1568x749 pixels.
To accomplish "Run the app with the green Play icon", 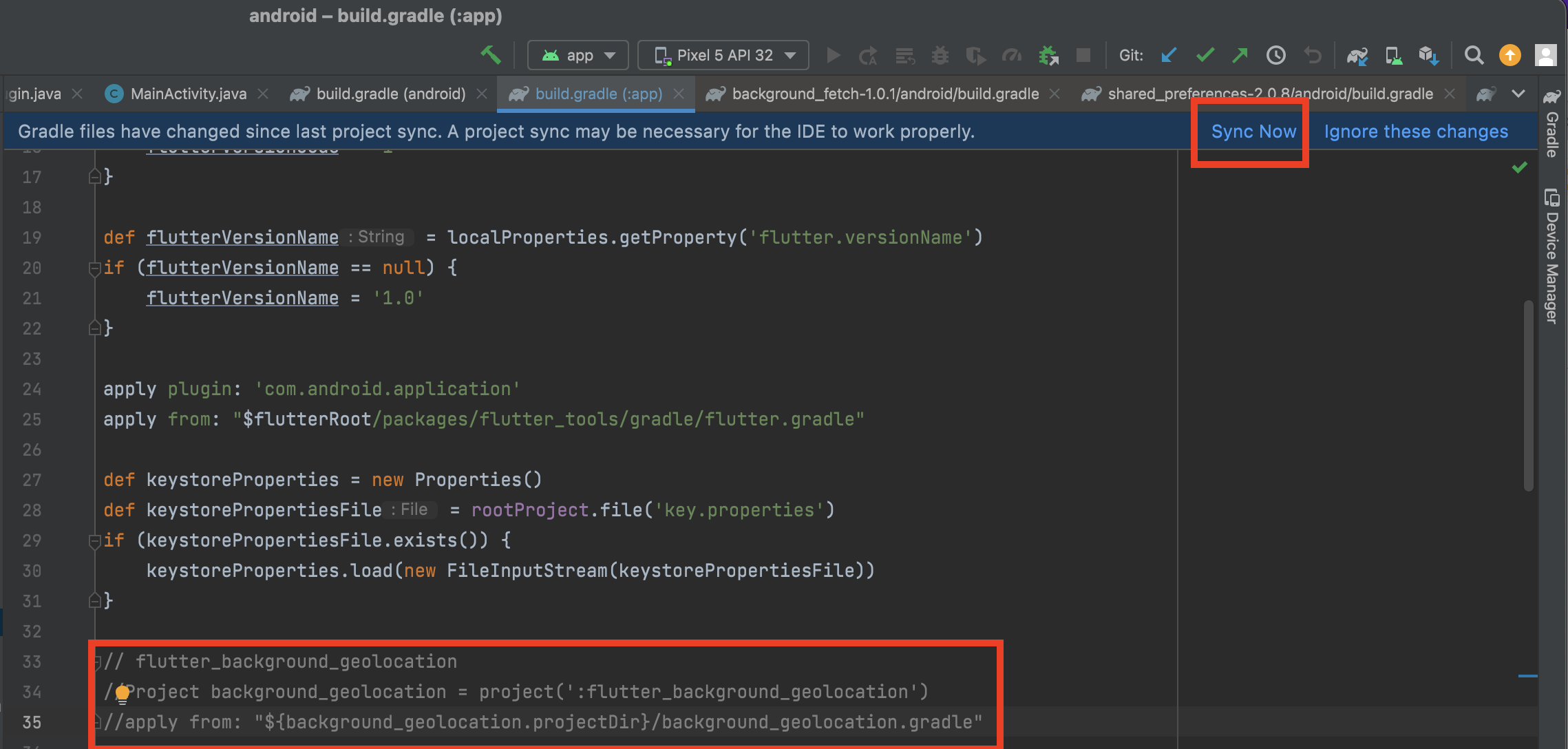I will pyautogui.click(x=832, y=55).
